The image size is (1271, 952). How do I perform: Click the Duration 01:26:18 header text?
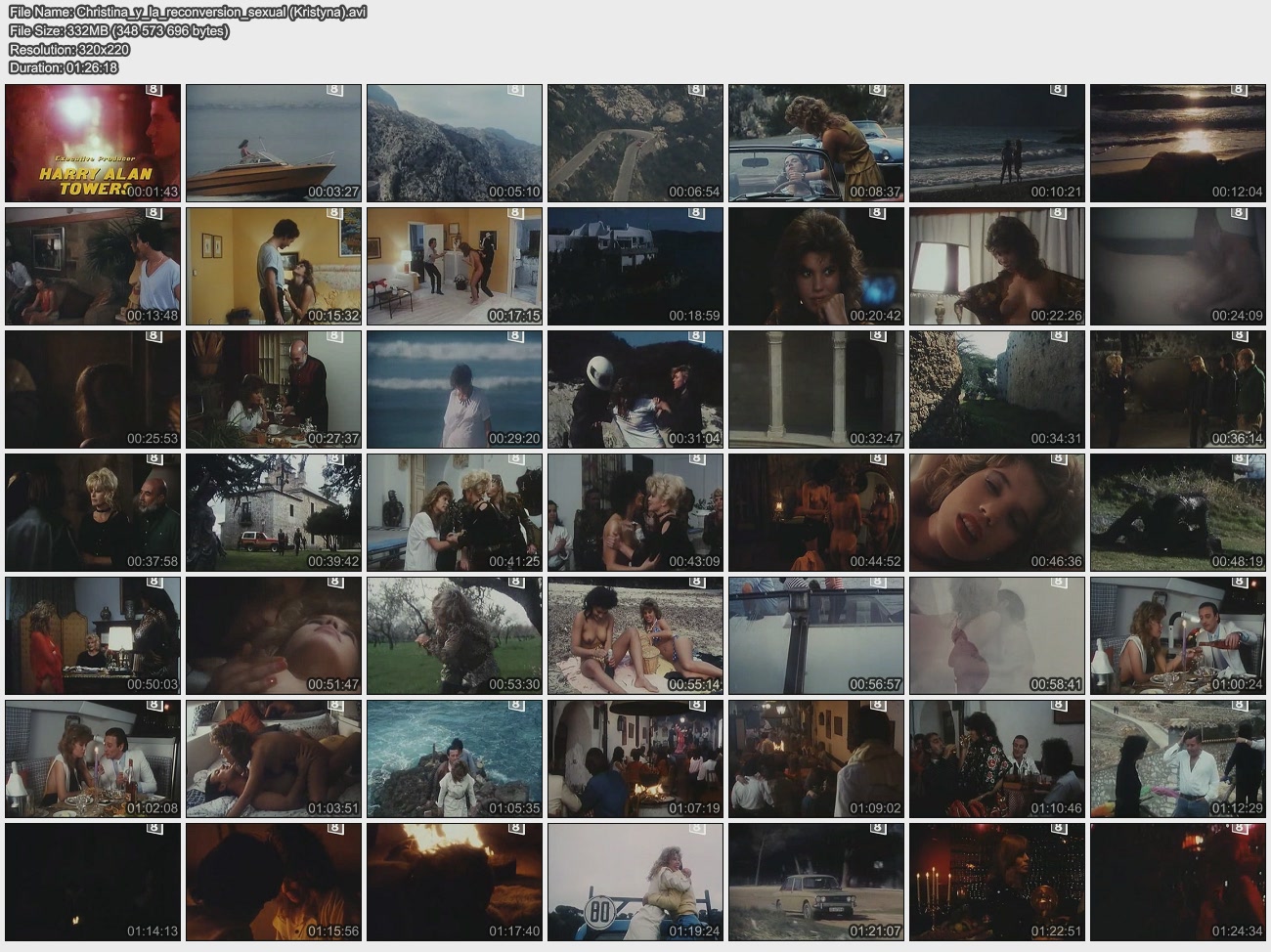tap(64, 67)
